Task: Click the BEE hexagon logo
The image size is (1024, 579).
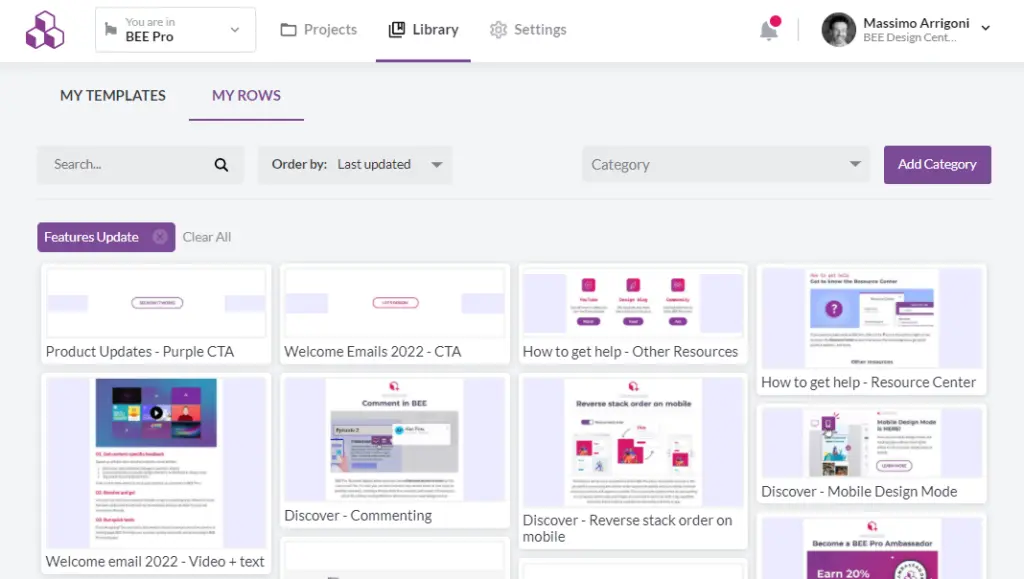Action: point(46,29)
